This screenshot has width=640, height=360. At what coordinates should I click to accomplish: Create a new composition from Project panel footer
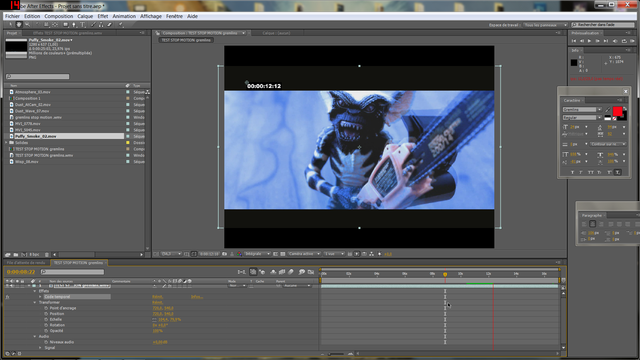point(24,255)
